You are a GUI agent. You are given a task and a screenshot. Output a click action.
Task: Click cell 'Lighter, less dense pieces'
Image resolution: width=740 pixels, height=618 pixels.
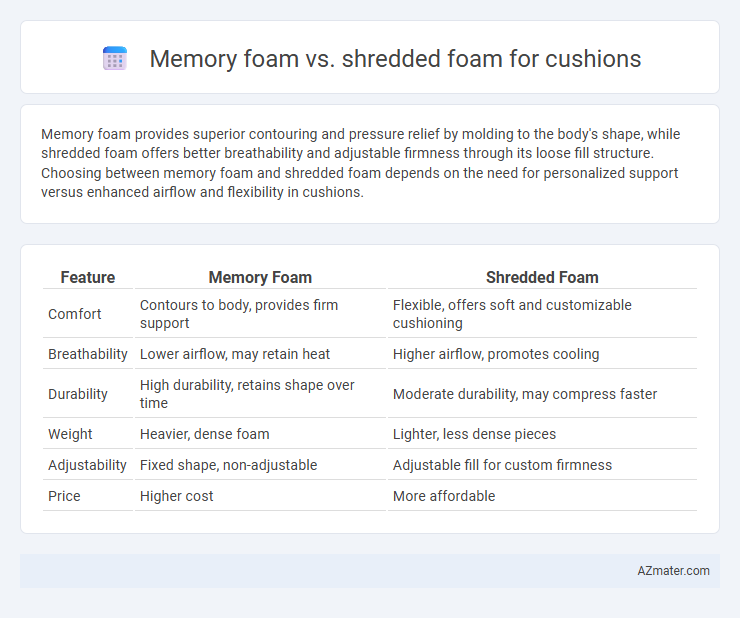point(542,434)
